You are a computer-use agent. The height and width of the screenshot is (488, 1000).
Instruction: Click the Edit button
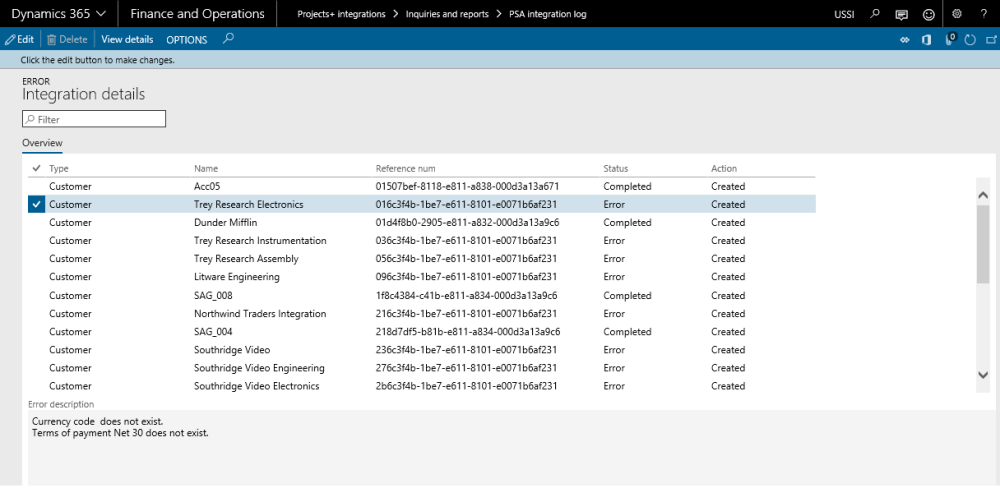pos(19,40)
